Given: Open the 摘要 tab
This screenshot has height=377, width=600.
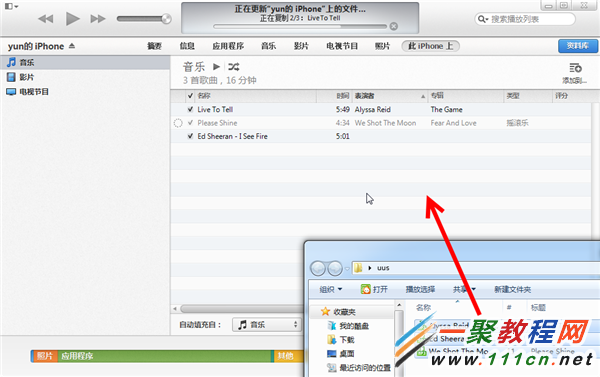Looking at the screenshot, I should point(154,46).
